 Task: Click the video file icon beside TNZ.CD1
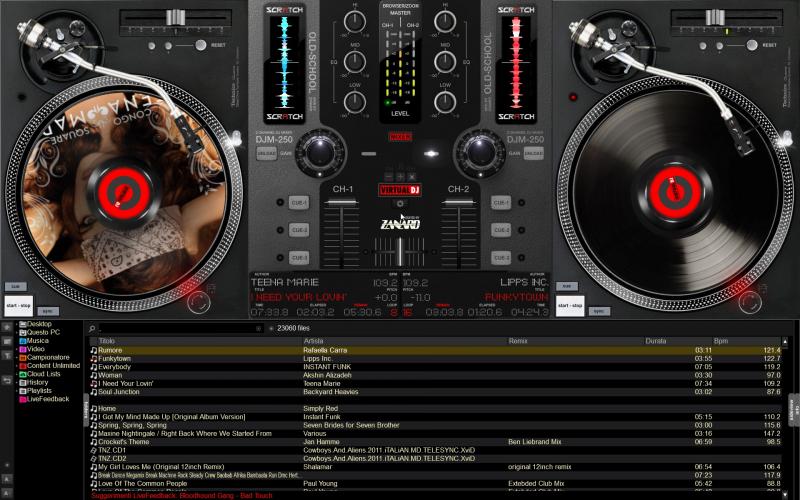(94, 451)
